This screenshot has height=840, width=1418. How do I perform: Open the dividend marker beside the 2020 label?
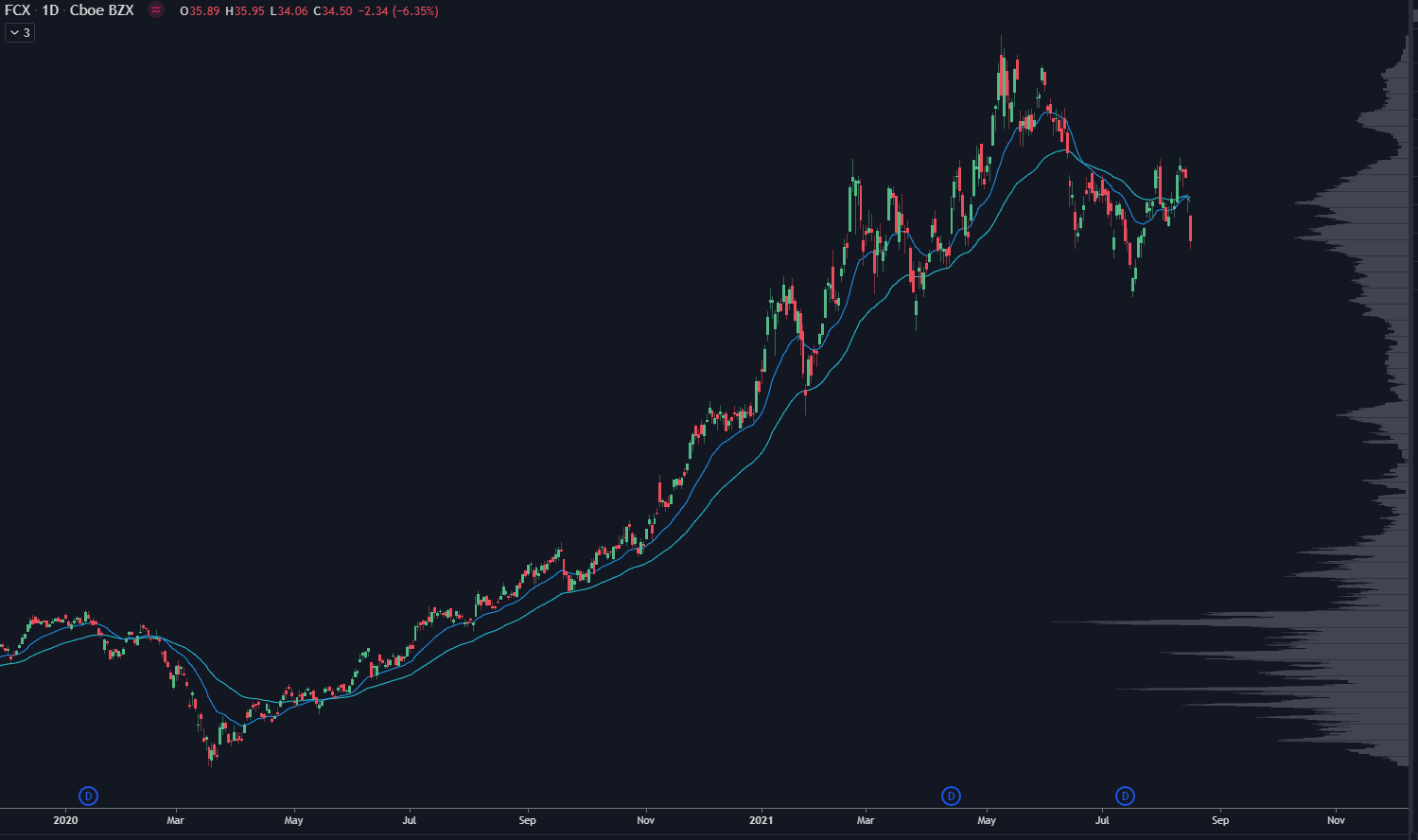[88, 796]
